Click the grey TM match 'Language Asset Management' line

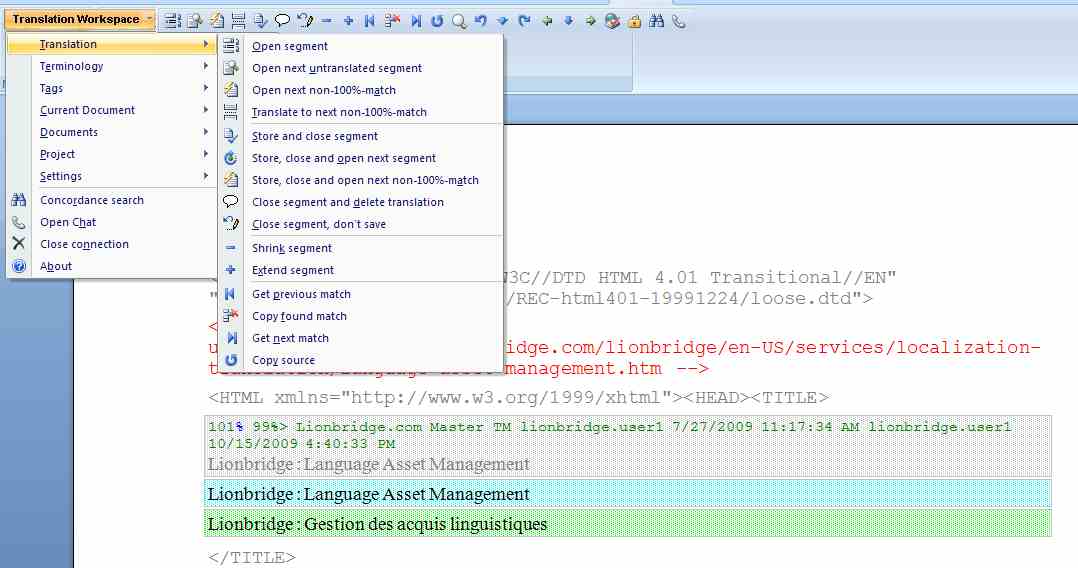417,465
